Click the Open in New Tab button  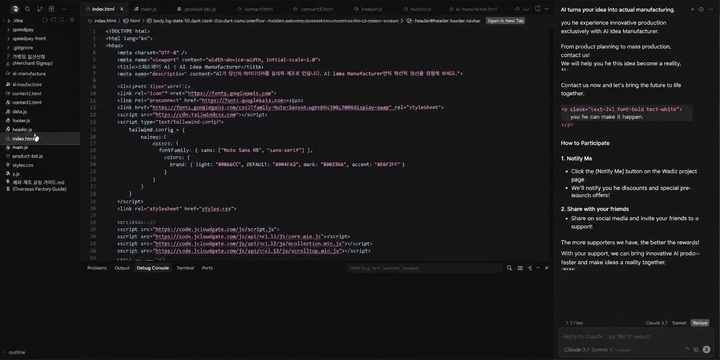(505, 21)
